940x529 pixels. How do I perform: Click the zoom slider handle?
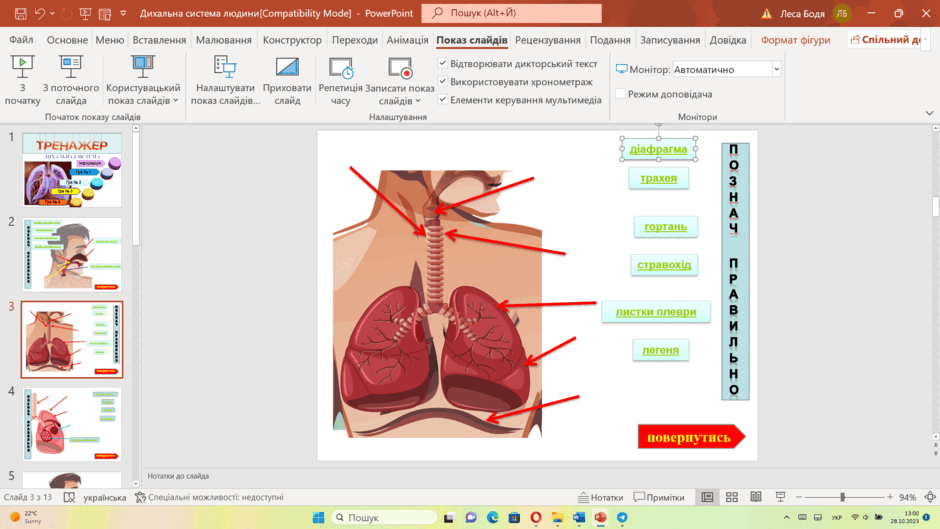point(842,497)
